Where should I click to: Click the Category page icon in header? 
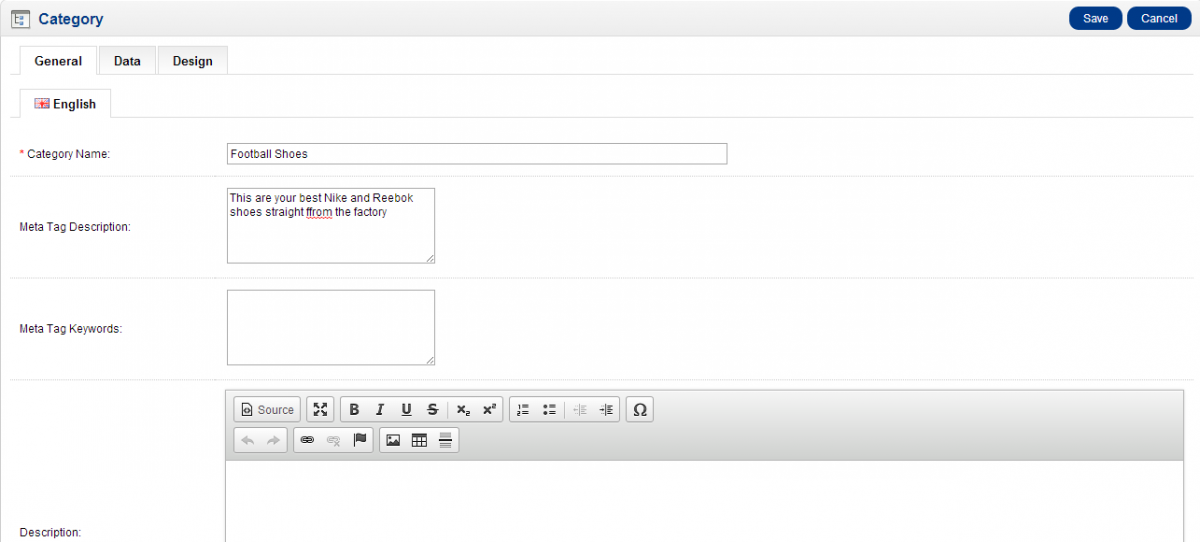coord(20,18)
